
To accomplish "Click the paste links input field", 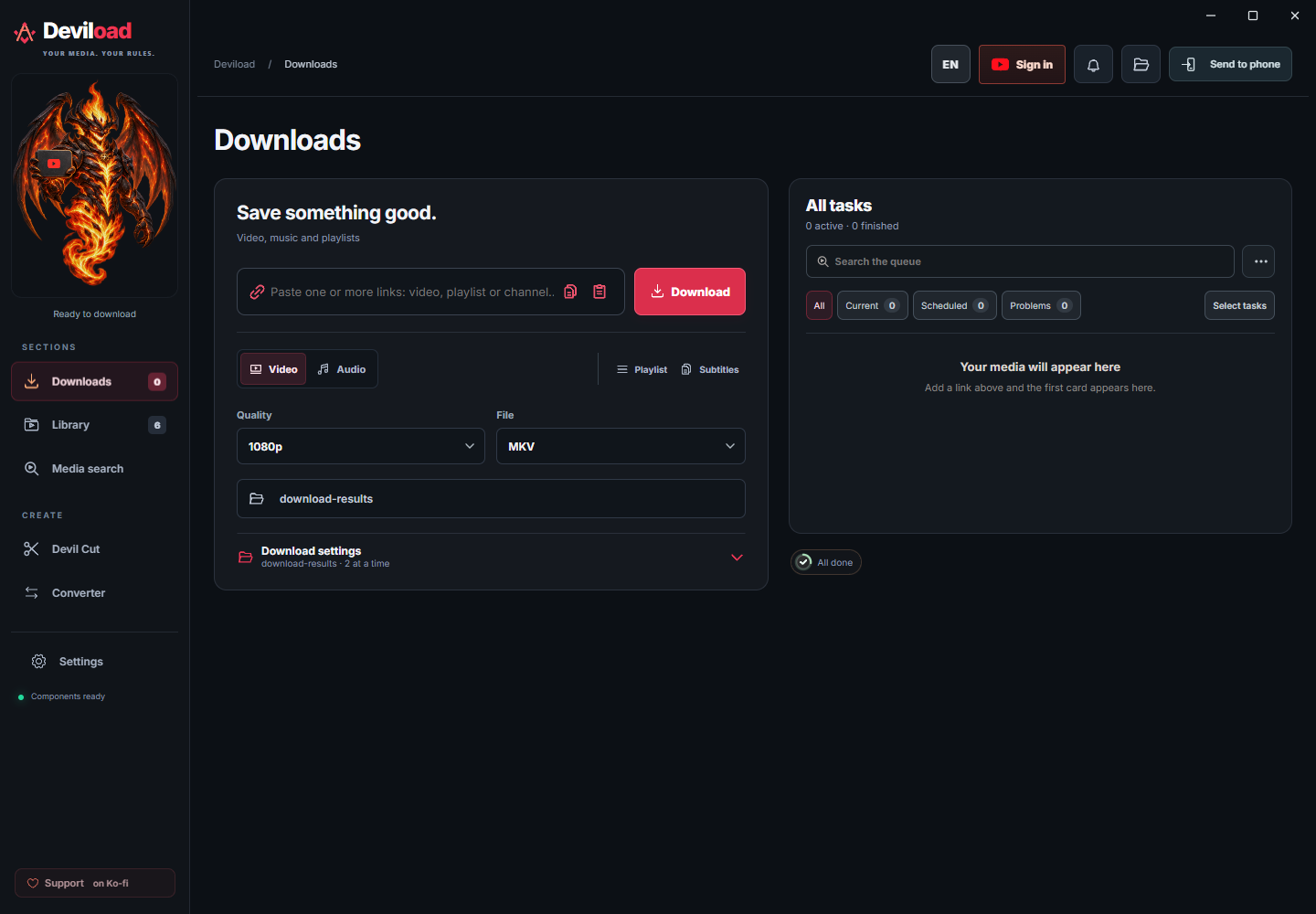I will pyautogui.click(x=430, y=292).
